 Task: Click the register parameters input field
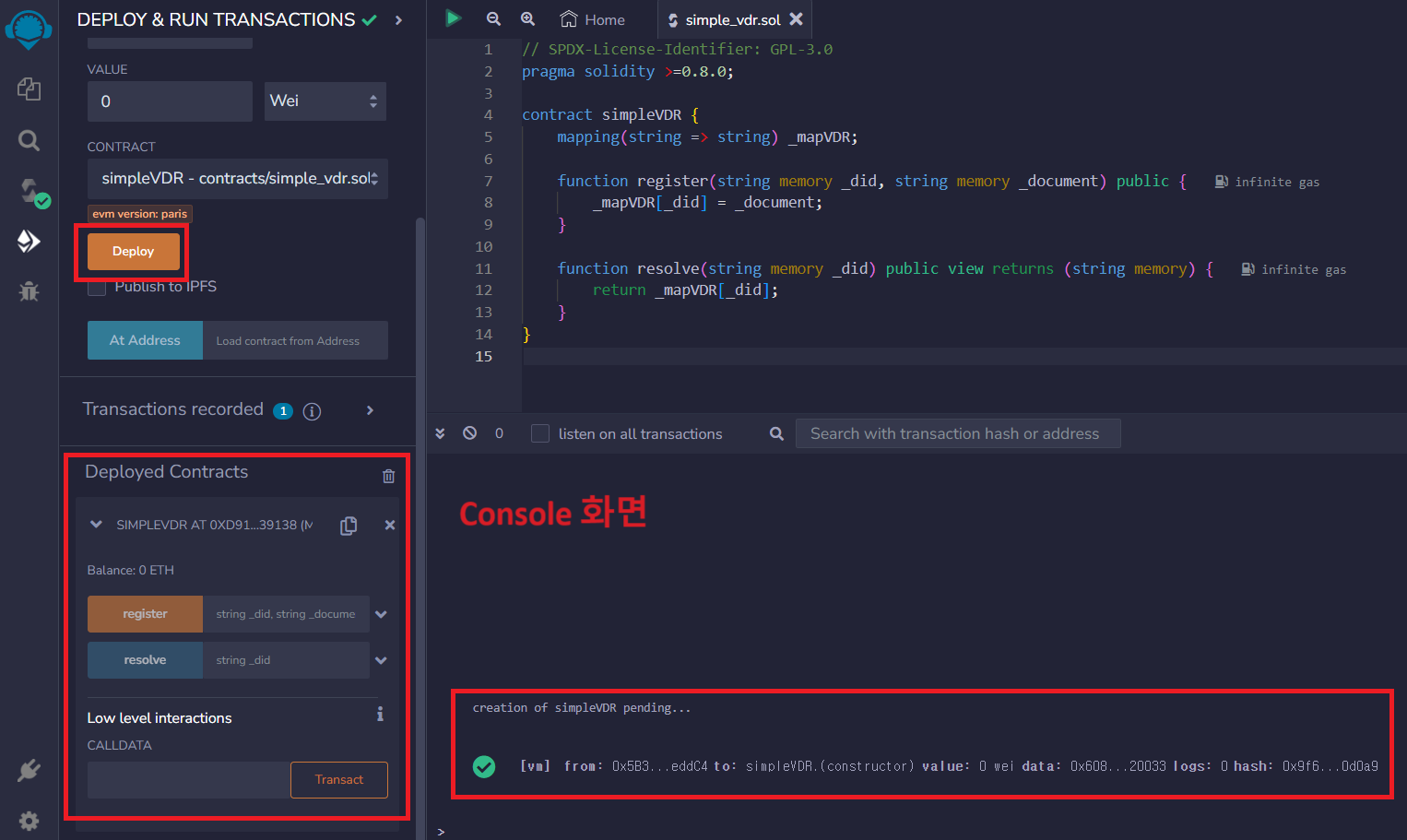tap(286, 614)
